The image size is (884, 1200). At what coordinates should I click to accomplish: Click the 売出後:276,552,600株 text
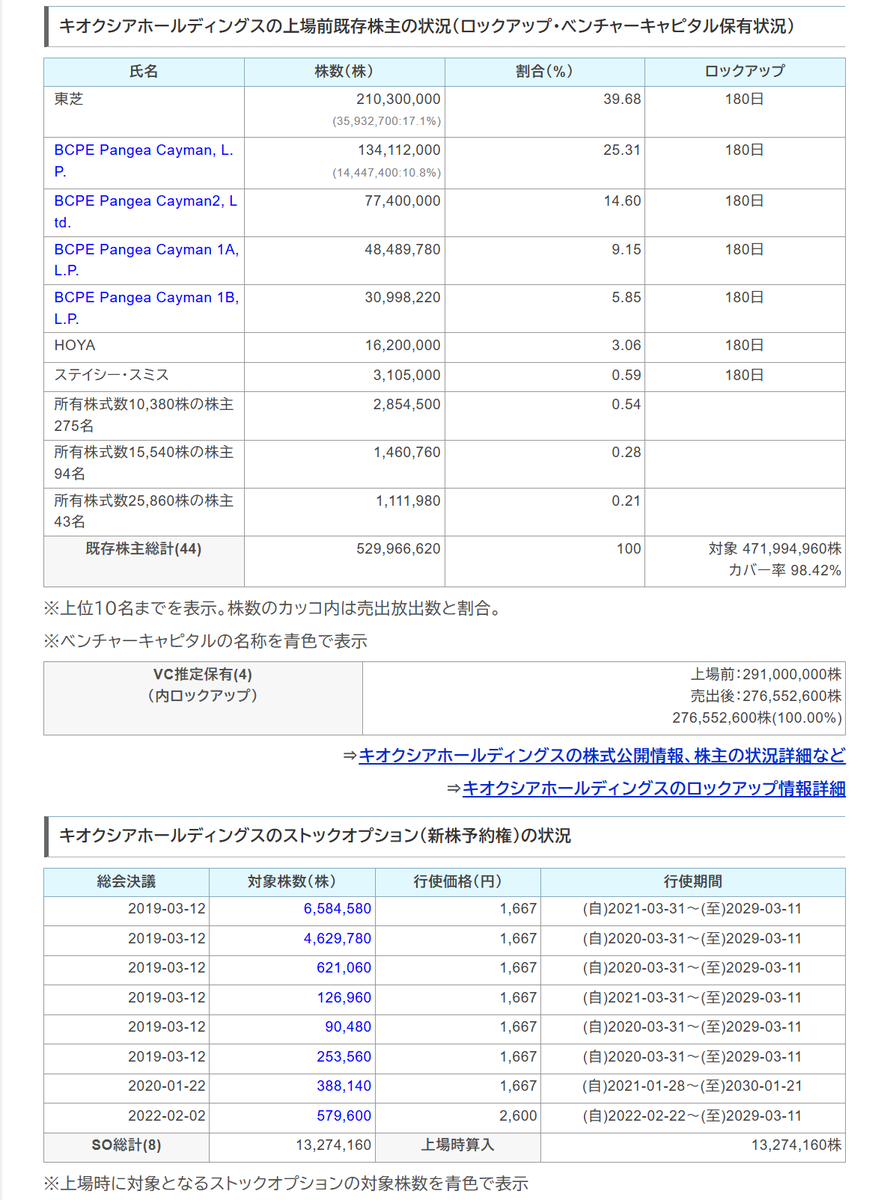pyautogui.click(x=765, y=696)
